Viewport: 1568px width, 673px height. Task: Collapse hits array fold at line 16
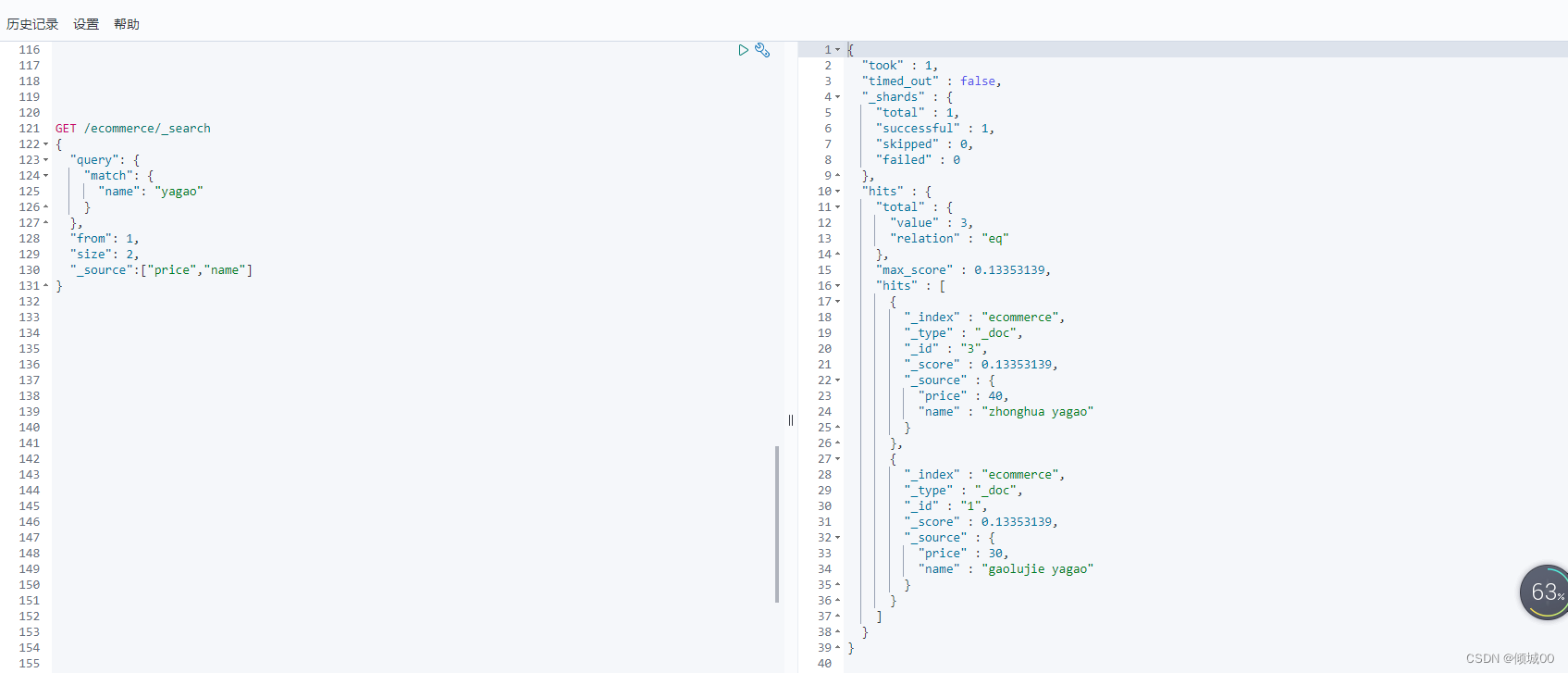point(838,286)
